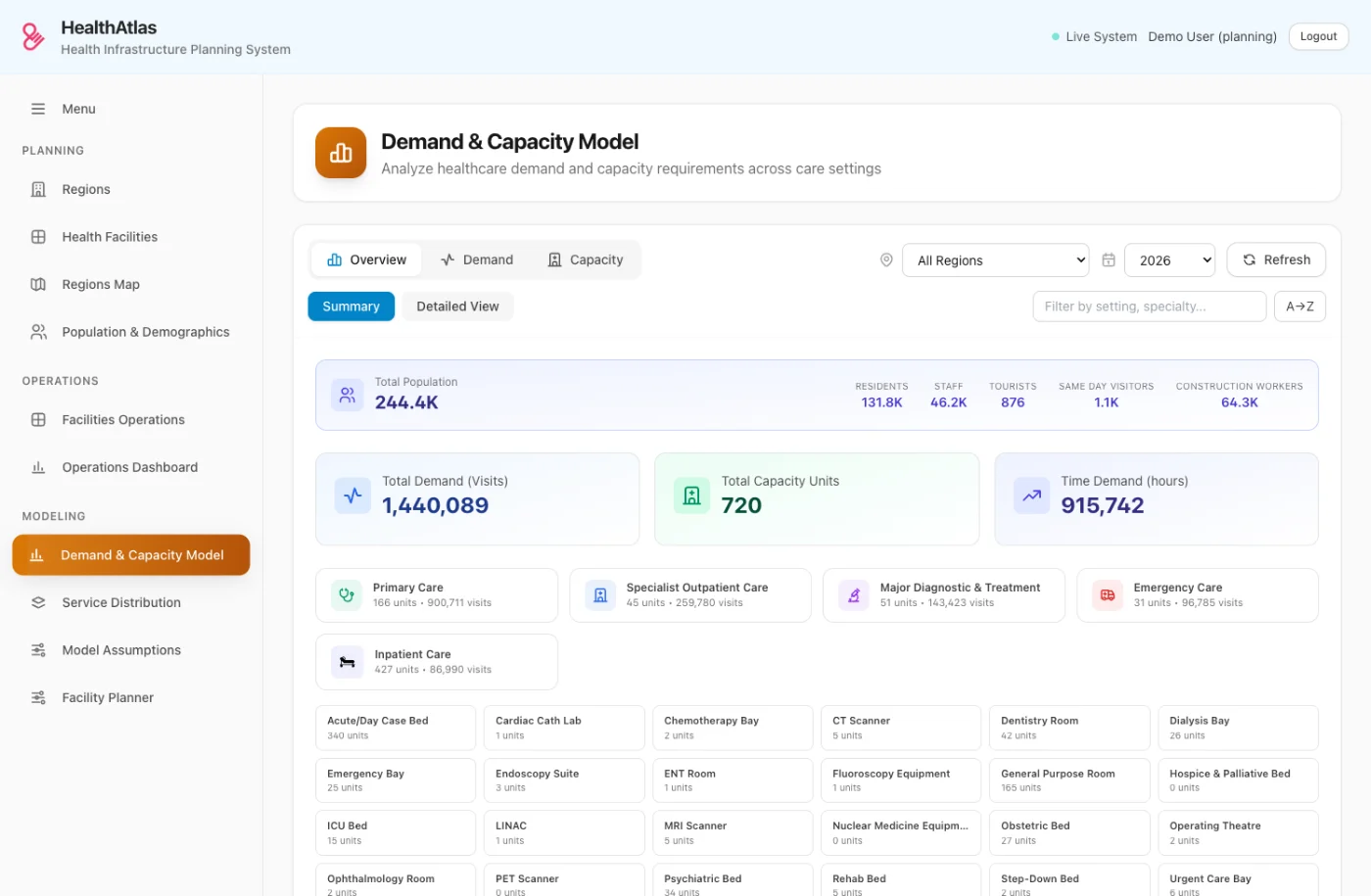Go to Service Distribution page
The width and height of the screenshot is (1371, 896).
click(x=131, y=602)
